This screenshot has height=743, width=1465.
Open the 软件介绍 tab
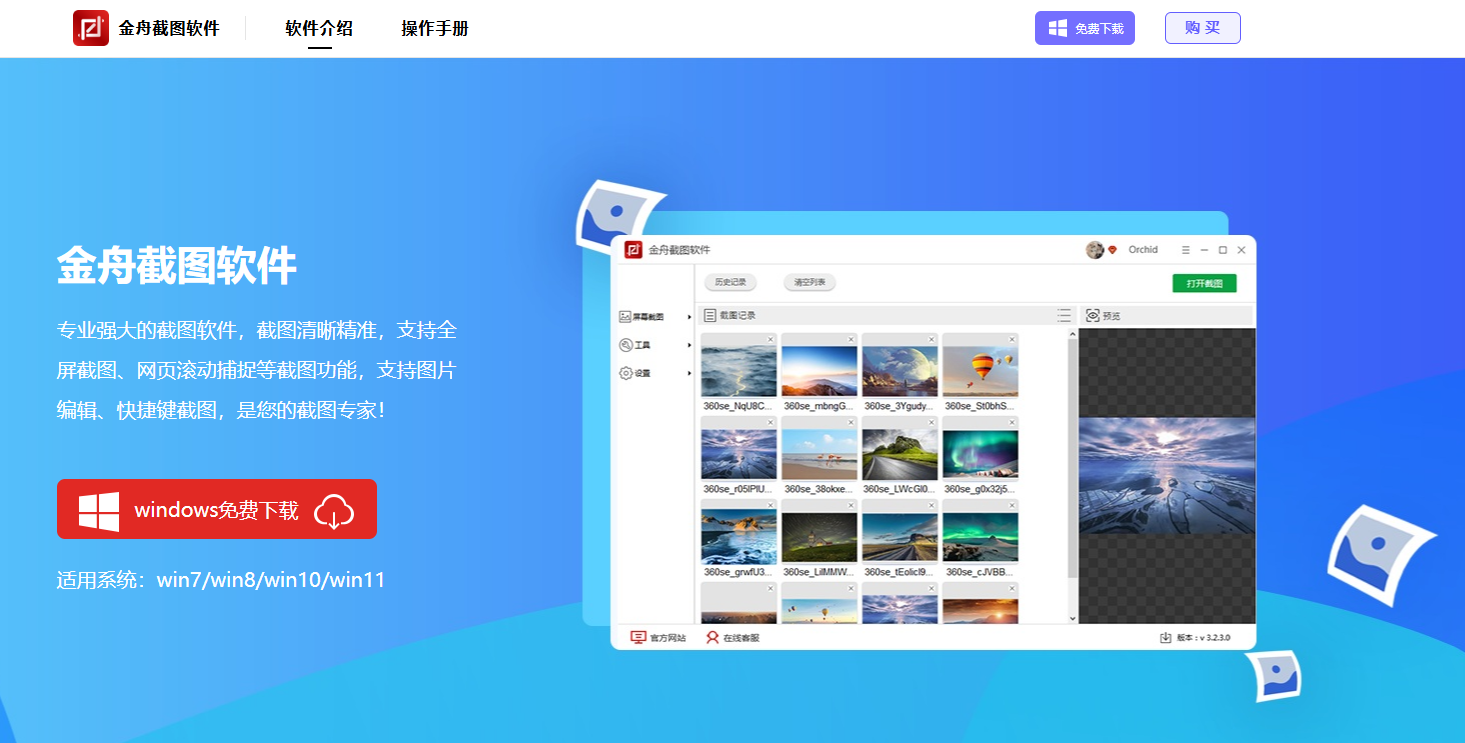pos(319,28)
